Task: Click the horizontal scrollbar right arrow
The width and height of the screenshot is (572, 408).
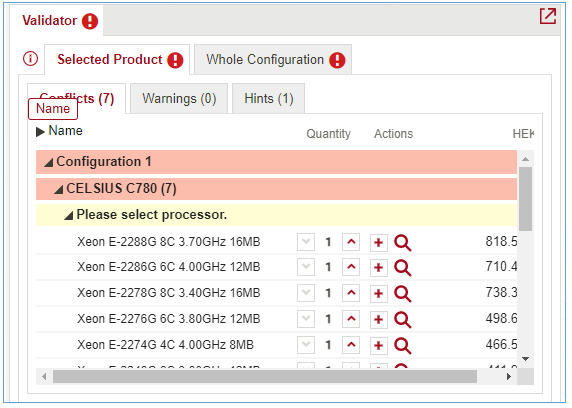Action: click(509, 377)
